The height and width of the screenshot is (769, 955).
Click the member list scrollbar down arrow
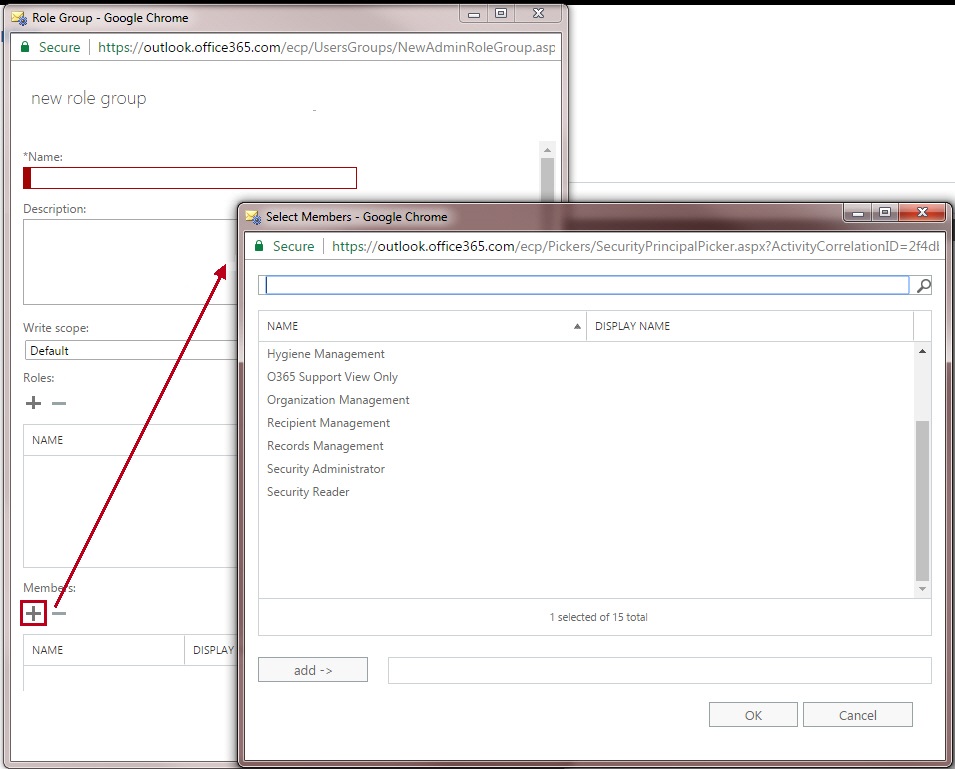point(923,589)
